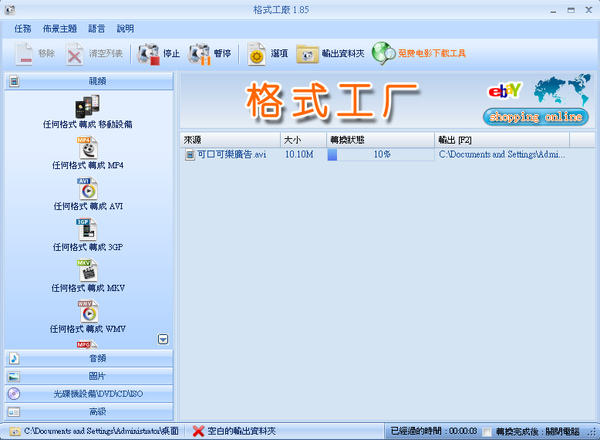The image size is (600, 440).
Task: Click the partially visible MPG format icon
Action: coord(87,344)
